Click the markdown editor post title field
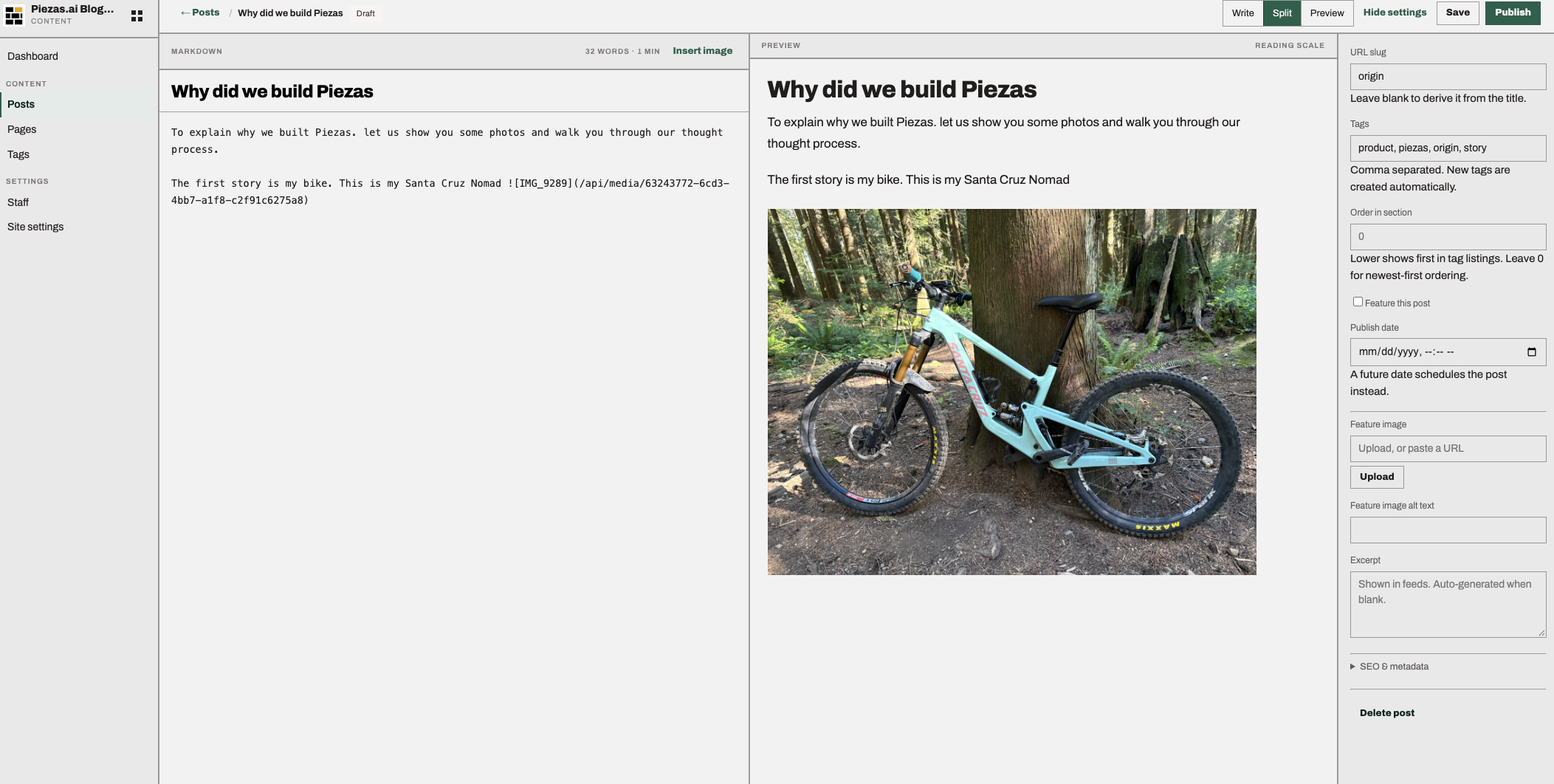The height and width of the screenshot is (784, 1554). 454,92
